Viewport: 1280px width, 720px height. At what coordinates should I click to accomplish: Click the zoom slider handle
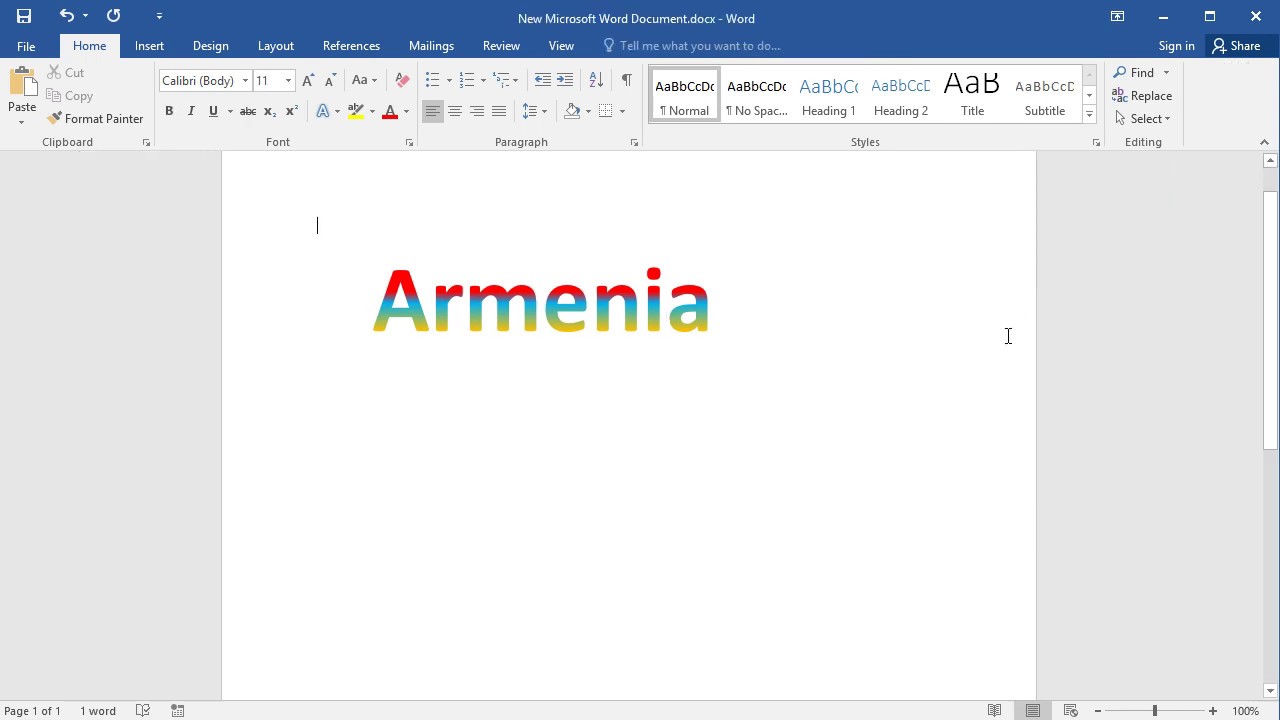pos(1155,711)
